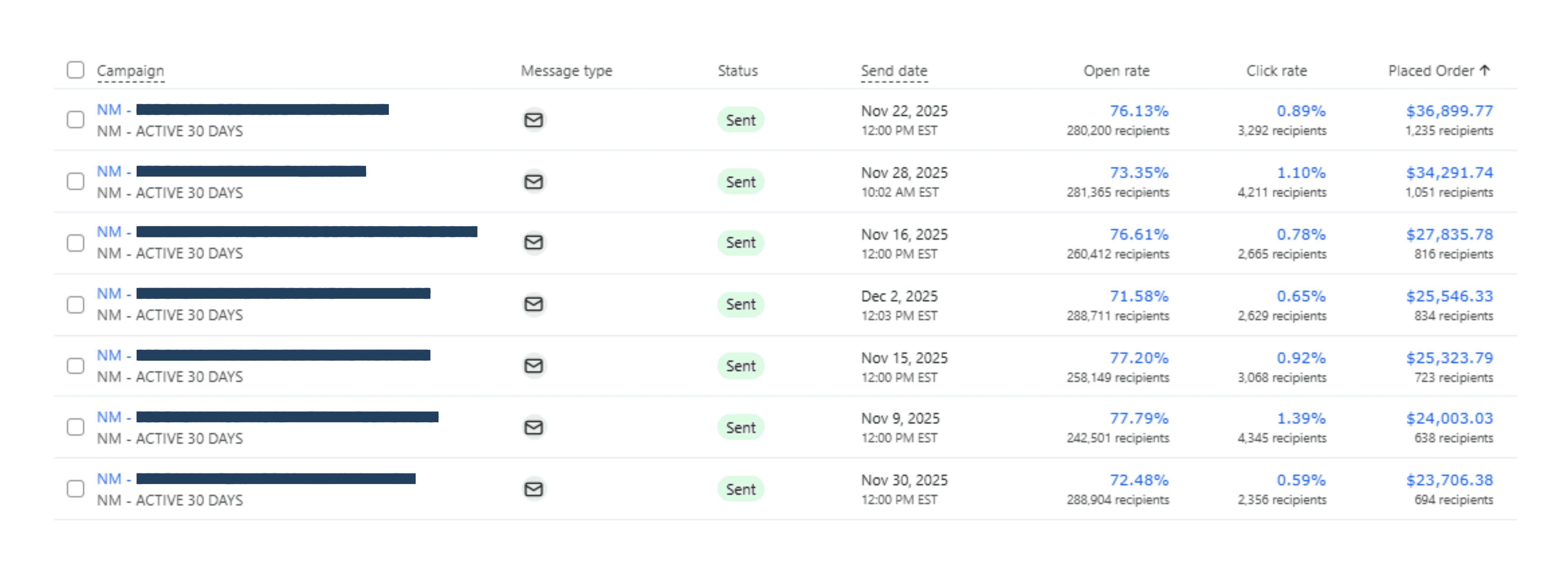Screen dimensions: 1568x572
Task: Click the 1.39% click rate link
Action: 1301,419
